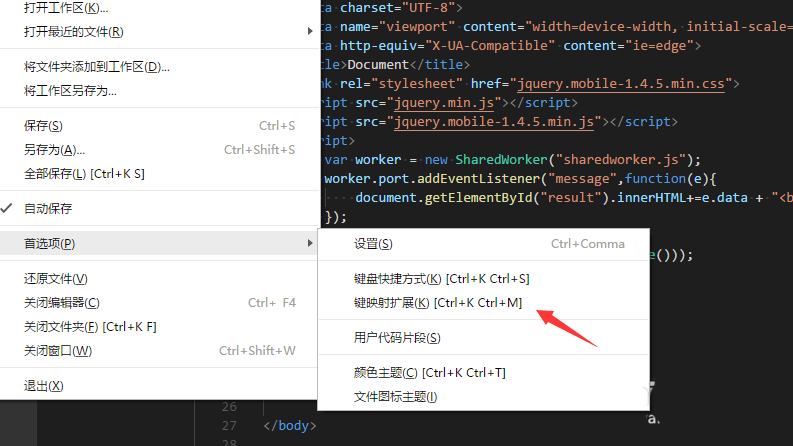Click 保存 in the file menu
793x446 pixels.
click(160, 125)
